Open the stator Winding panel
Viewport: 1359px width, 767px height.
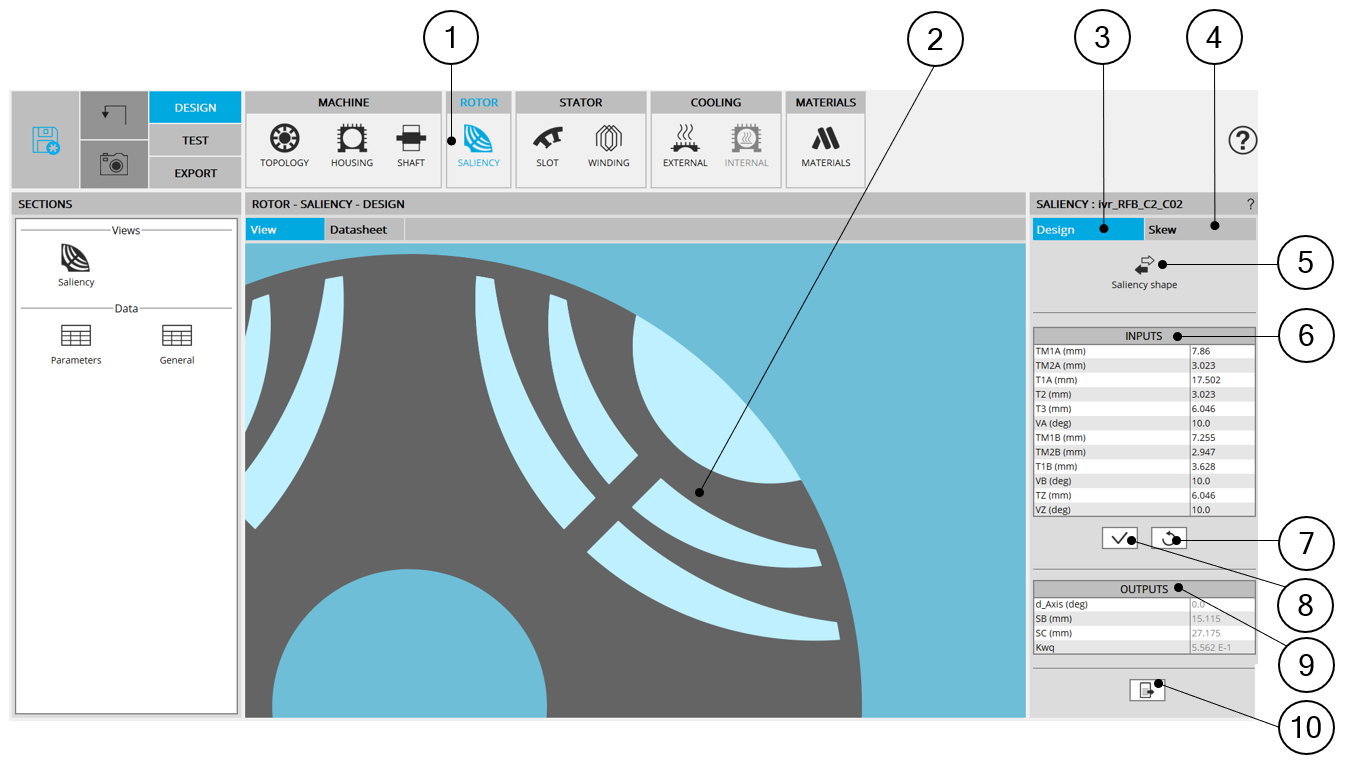[x=608, y=145]
